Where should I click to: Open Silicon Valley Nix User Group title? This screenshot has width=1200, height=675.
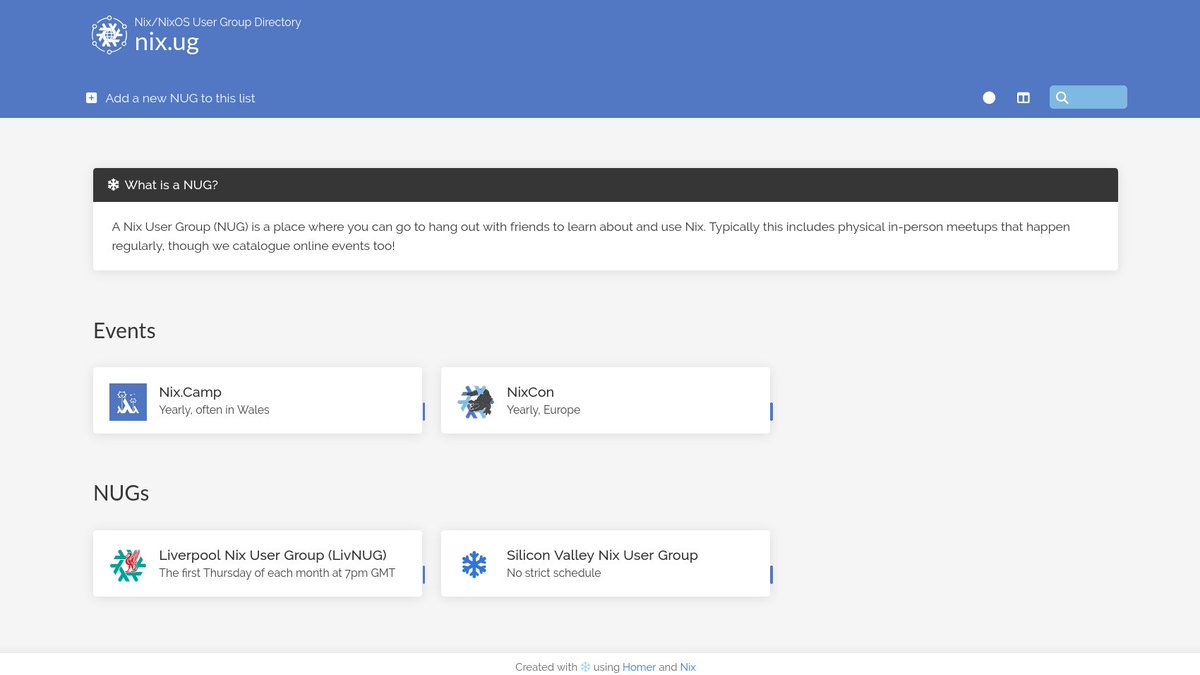(x=602, y=555)
